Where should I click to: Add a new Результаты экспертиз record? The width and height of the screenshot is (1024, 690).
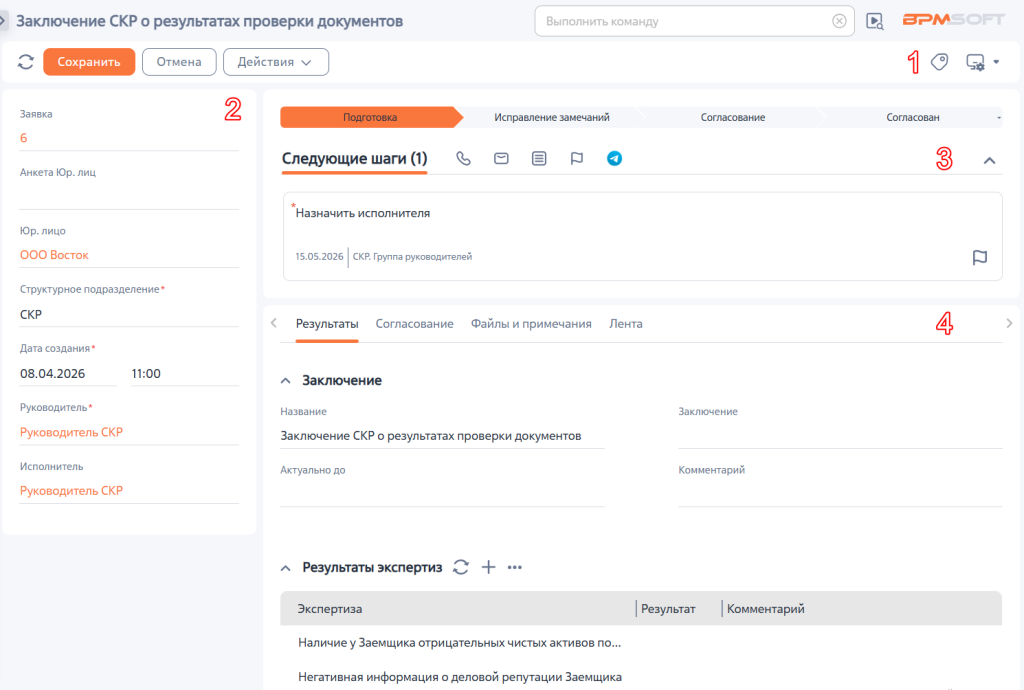pos(488,567)
